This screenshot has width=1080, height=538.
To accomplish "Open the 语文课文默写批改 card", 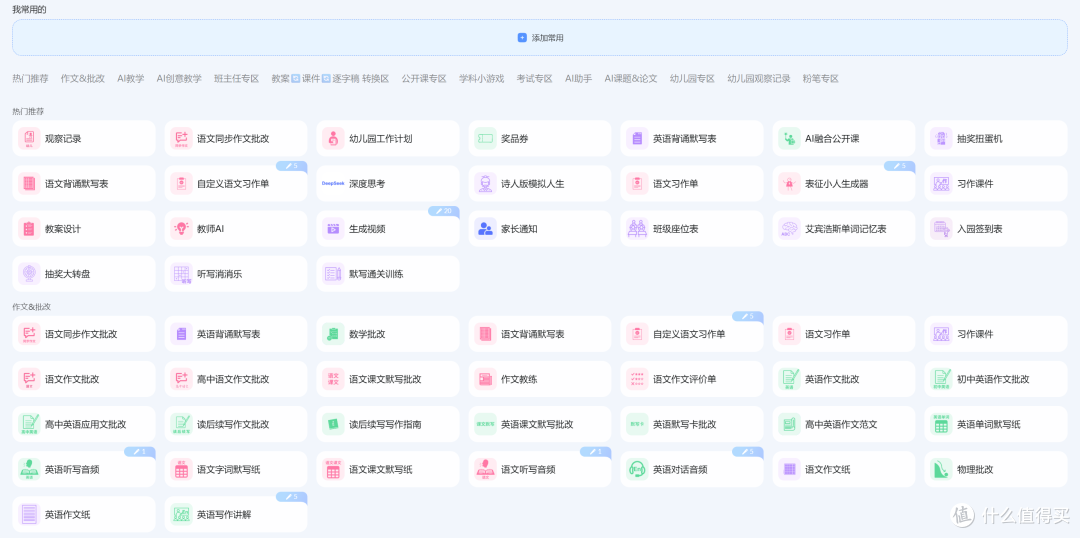I will (x=388, y=380).
